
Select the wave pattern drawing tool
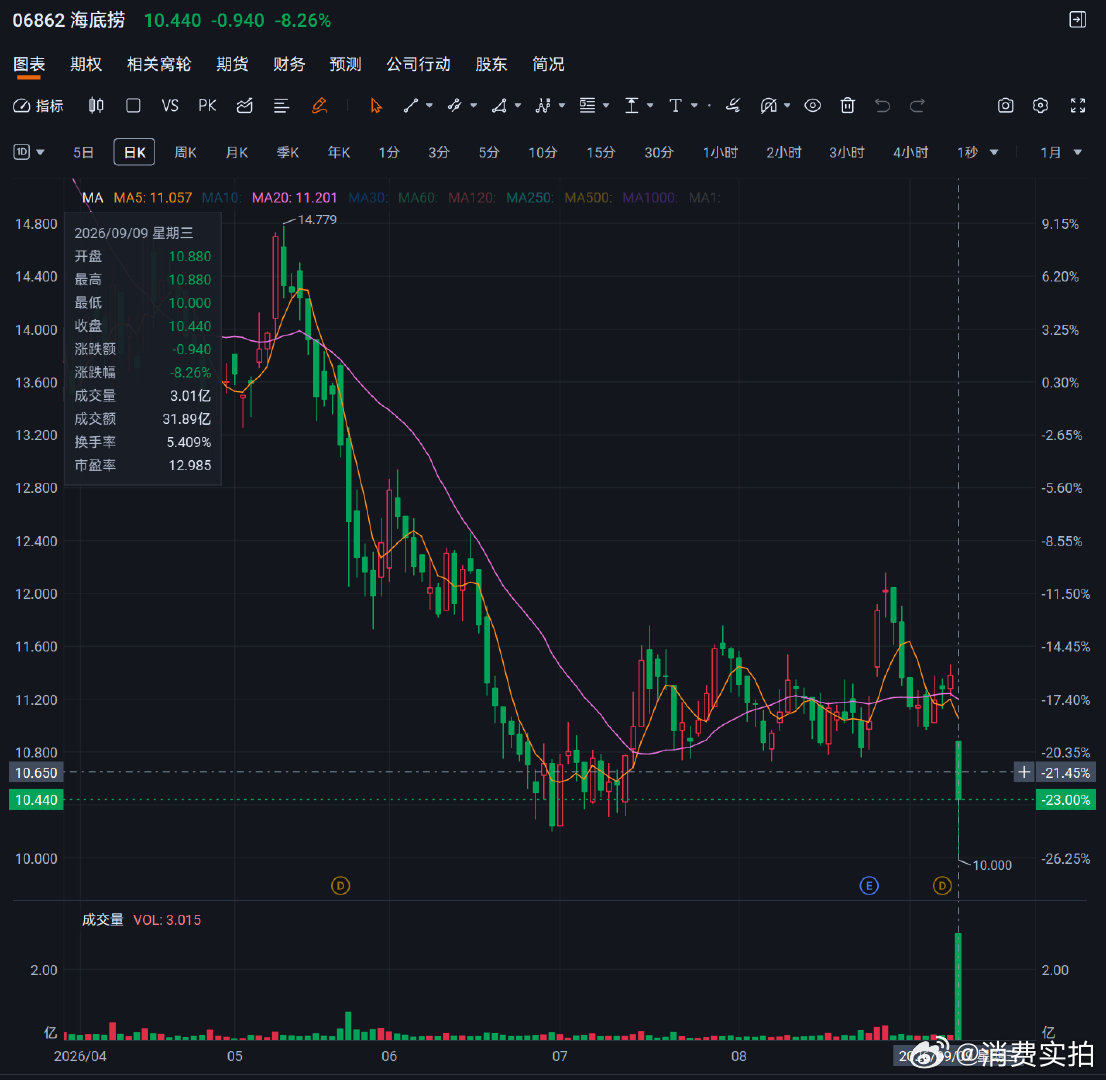tap(543, 106)
